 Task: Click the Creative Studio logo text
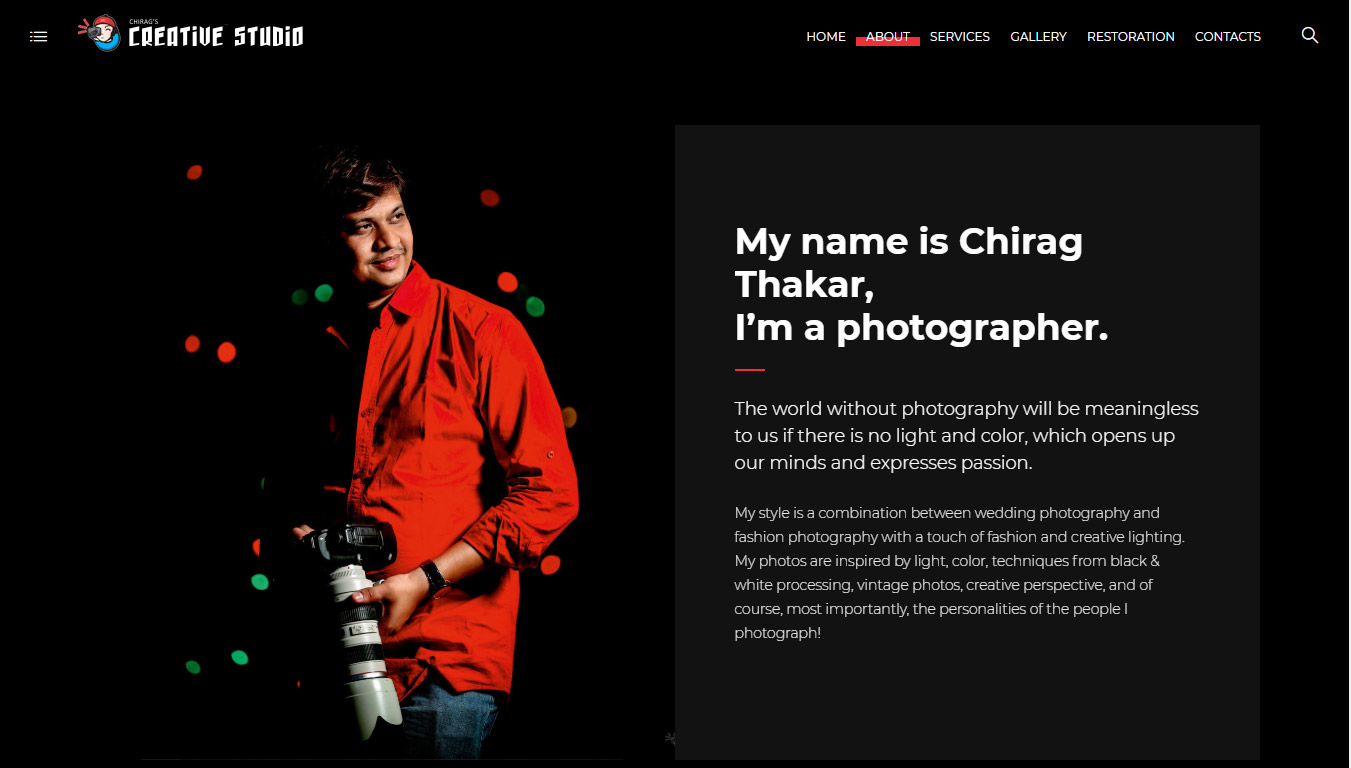[x=215, y=38]
